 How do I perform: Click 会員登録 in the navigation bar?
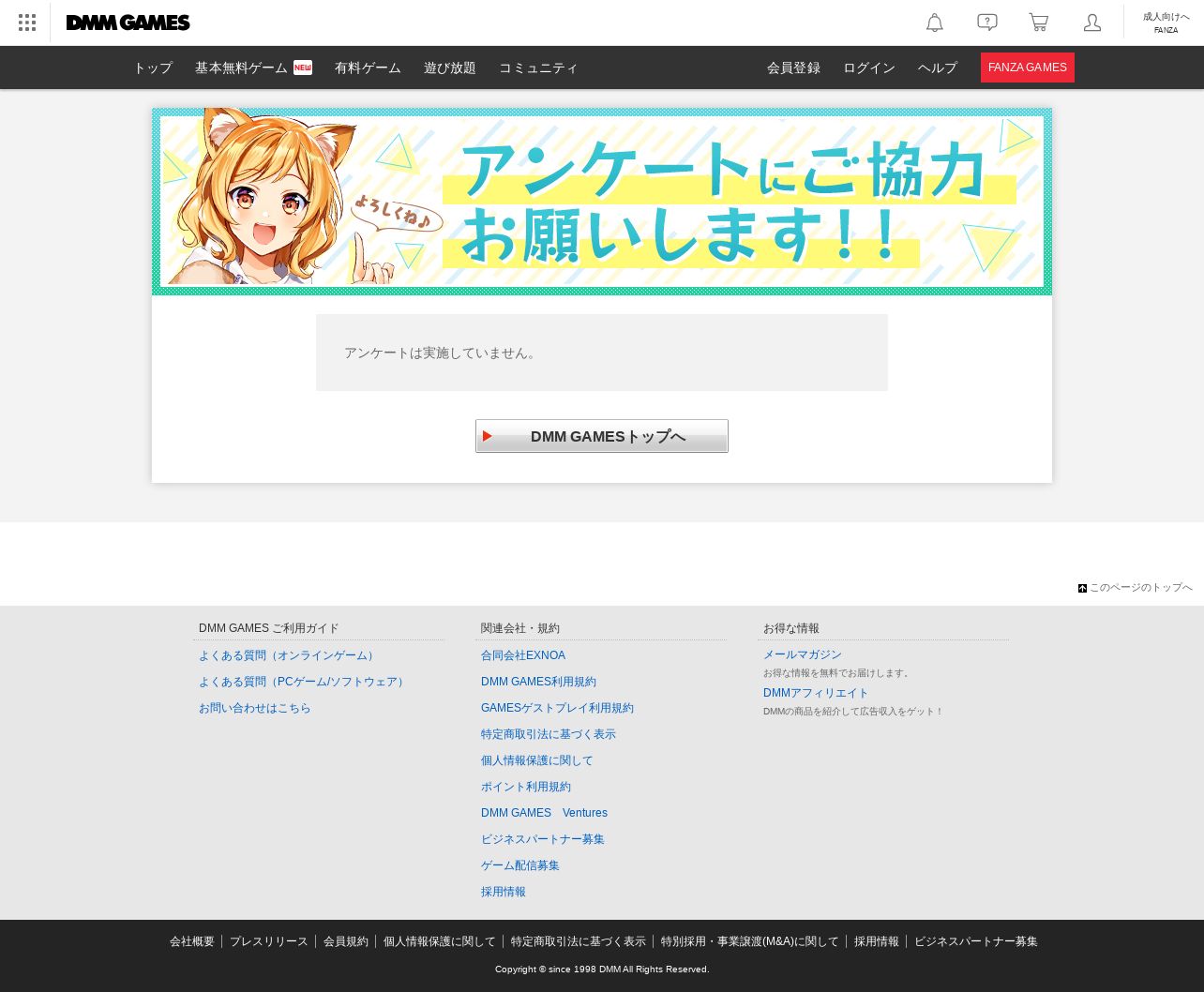(x=793, y=68)
